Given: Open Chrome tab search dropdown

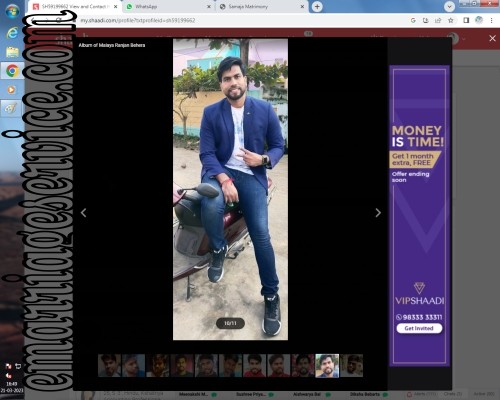Looking at the screenshot, I should 449,7.
